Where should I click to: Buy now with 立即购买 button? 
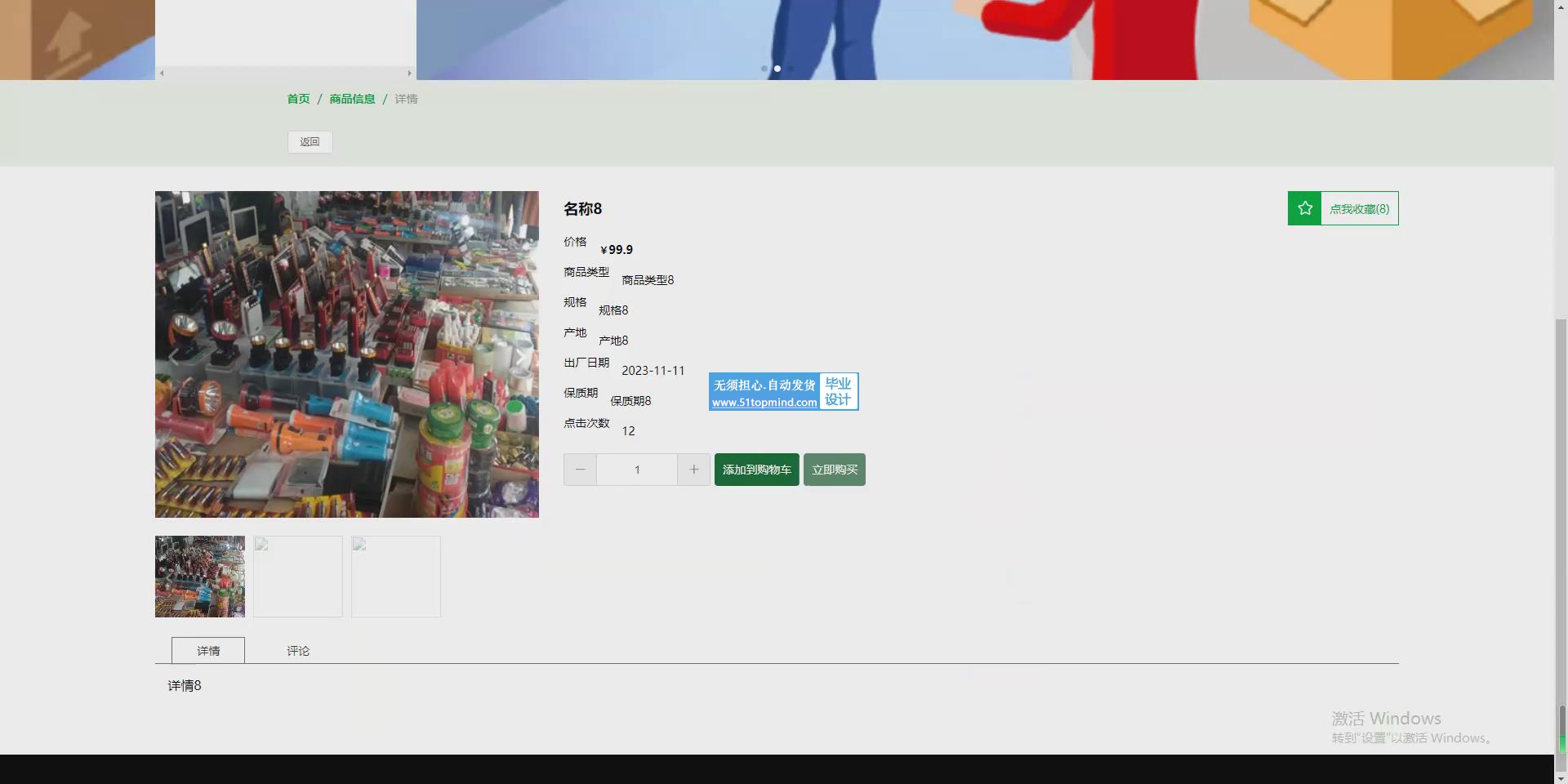pos(835,470)
